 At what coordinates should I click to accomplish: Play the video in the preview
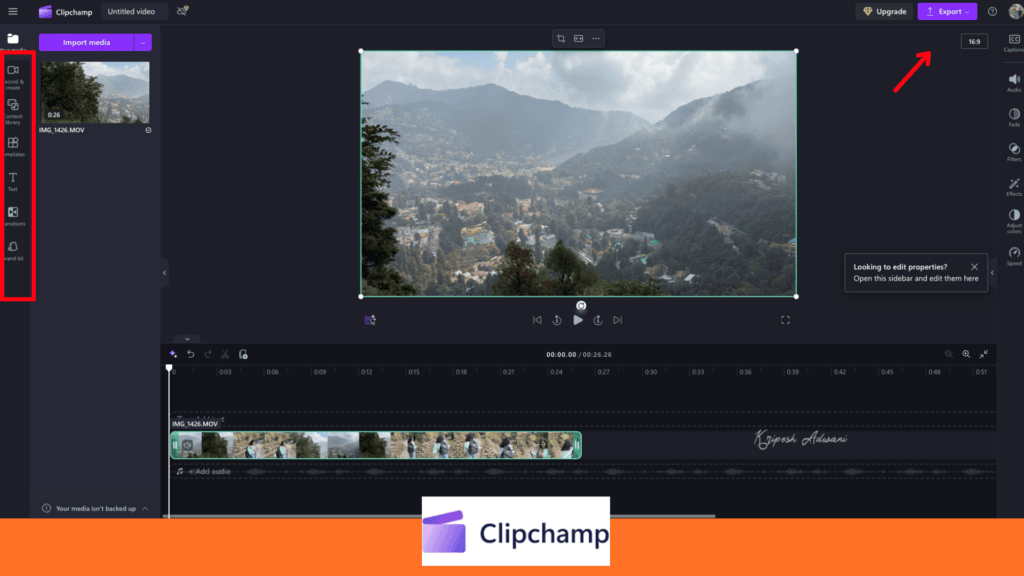(x=578, y=320)
